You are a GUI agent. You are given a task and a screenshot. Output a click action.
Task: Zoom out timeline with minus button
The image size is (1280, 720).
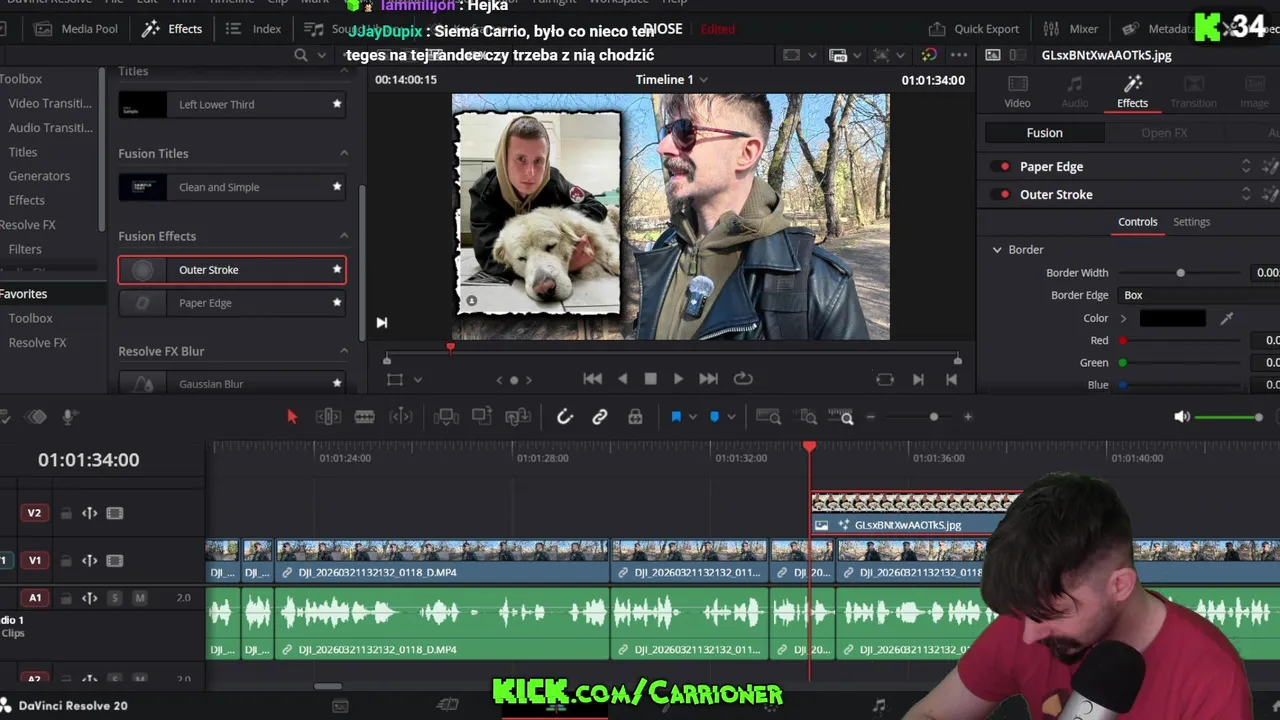pos(871,417)
